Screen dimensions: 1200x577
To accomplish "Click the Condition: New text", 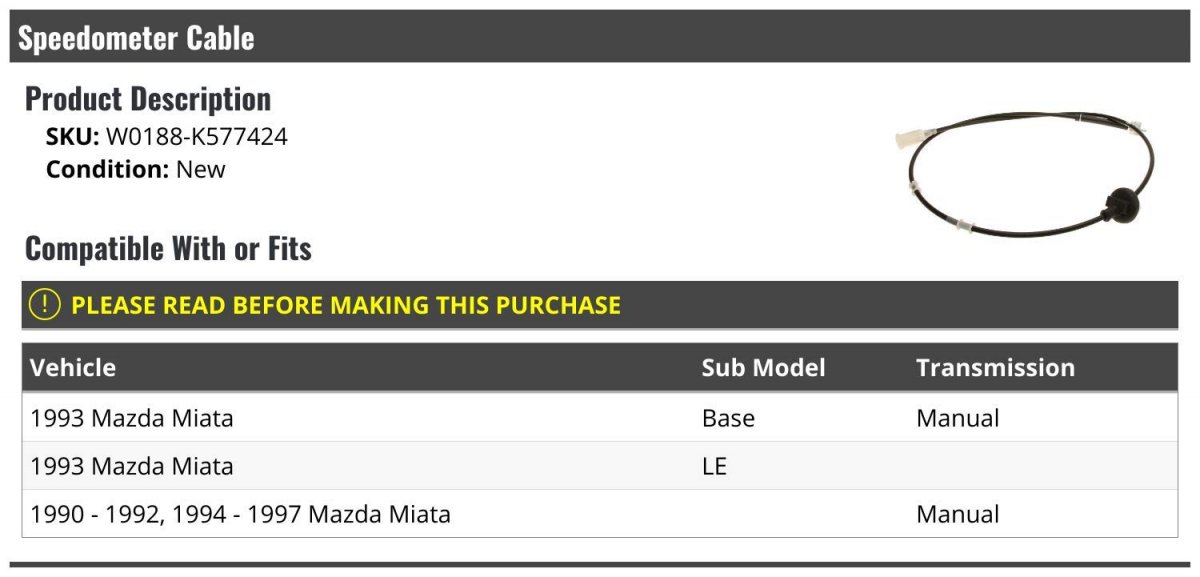I will (x=136, y=169).
